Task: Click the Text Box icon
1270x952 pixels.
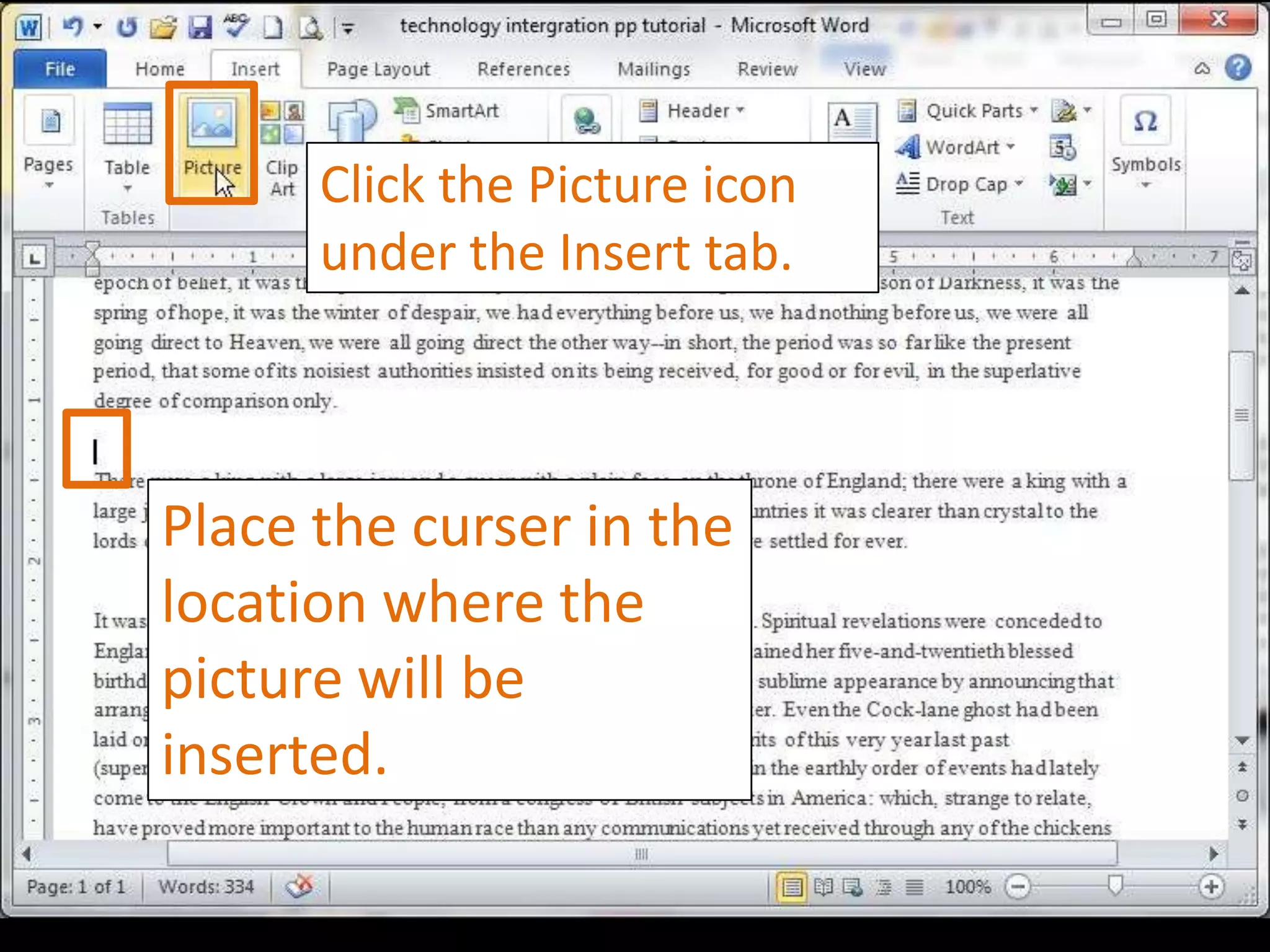Action: (x=853, y=121)
